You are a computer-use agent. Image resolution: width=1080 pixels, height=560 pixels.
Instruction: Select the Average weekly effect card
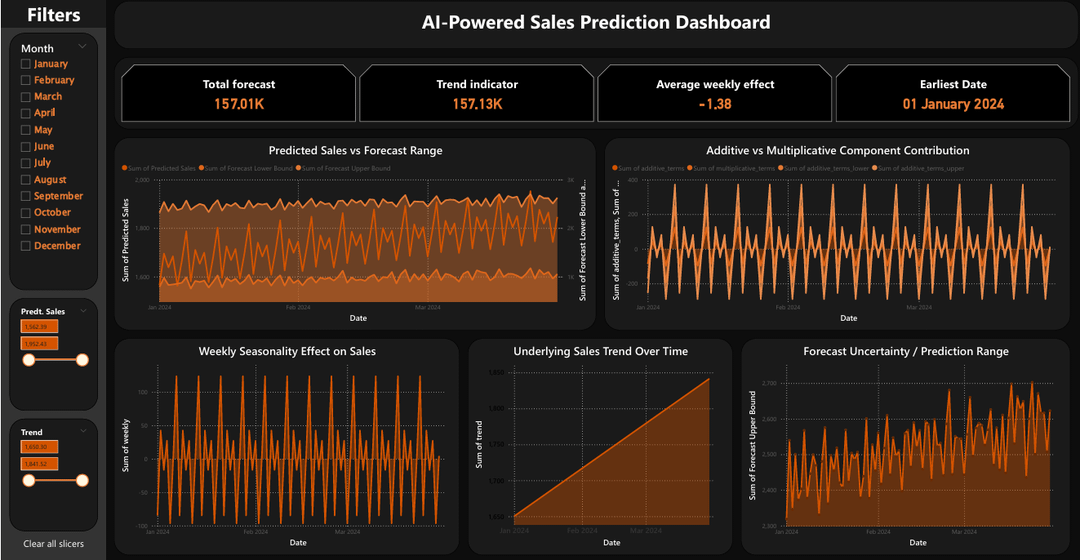pos(715,94)
